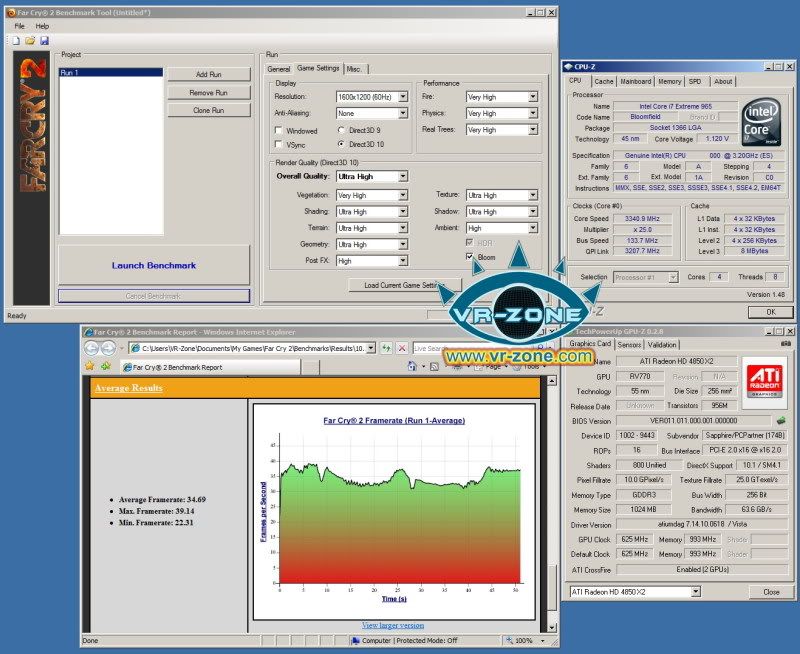Screen dimensions: 800x654
Task: Toggle the VSync checkbox
Action: click(279, 144)
